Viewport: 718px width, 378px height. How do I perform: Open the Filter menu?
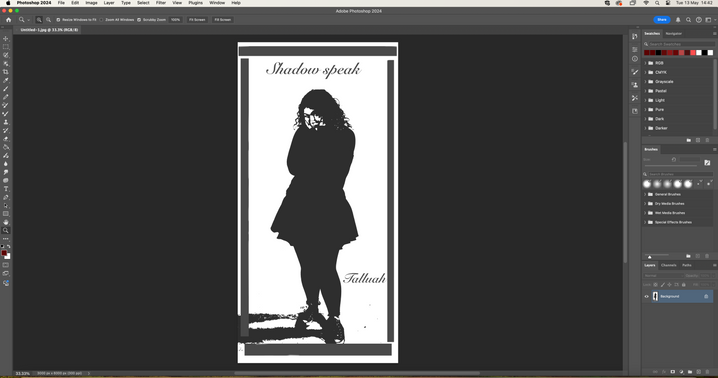(161, 3)
